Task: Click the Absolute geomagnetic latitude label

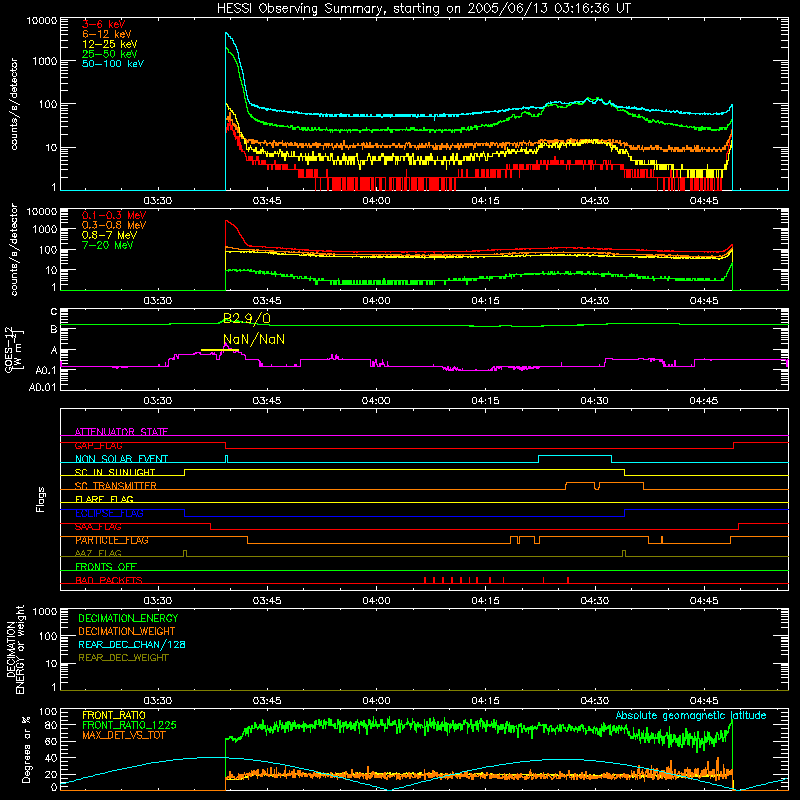Action: point(691,716)
